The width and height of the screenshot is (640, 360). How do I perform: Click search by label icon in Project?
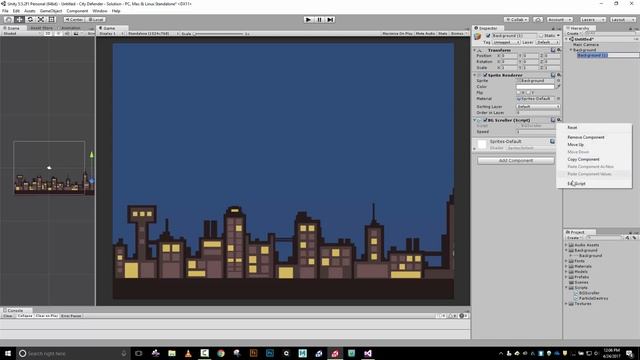[x=634, y=238]
